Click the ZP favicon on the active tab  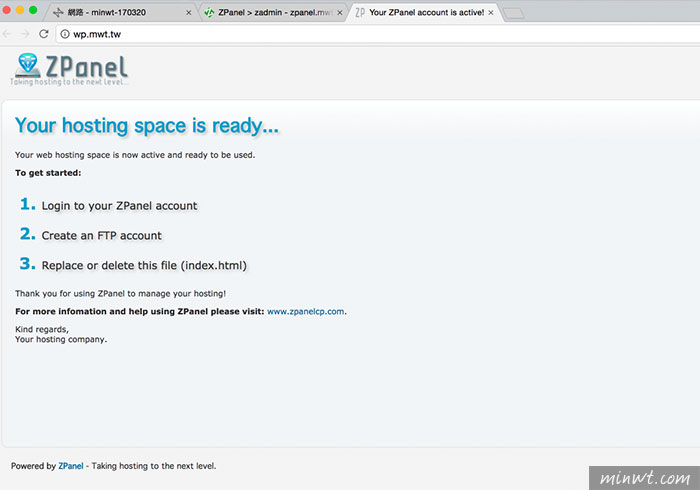[x=360, y=12]
